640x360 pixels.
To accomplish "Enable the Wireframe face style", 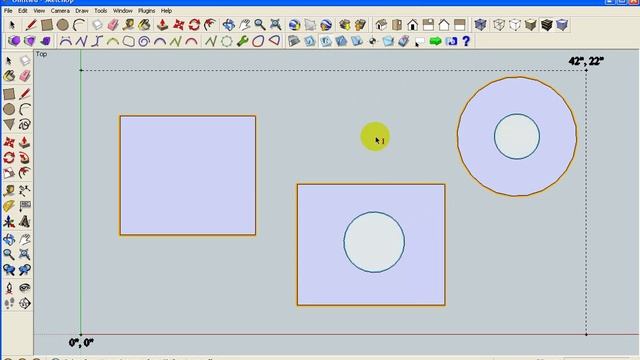I will (499, 25).
